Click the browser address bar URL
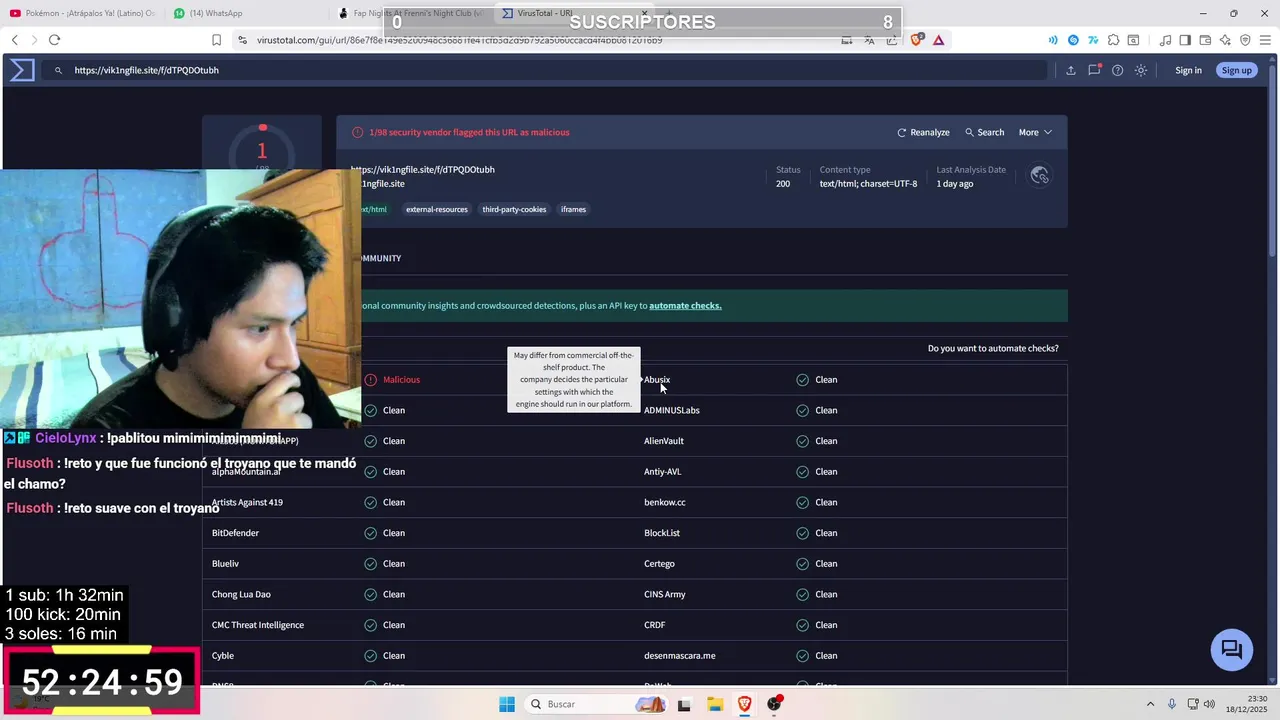This screenshot has height=720, width=1280. tap(460, 40)
